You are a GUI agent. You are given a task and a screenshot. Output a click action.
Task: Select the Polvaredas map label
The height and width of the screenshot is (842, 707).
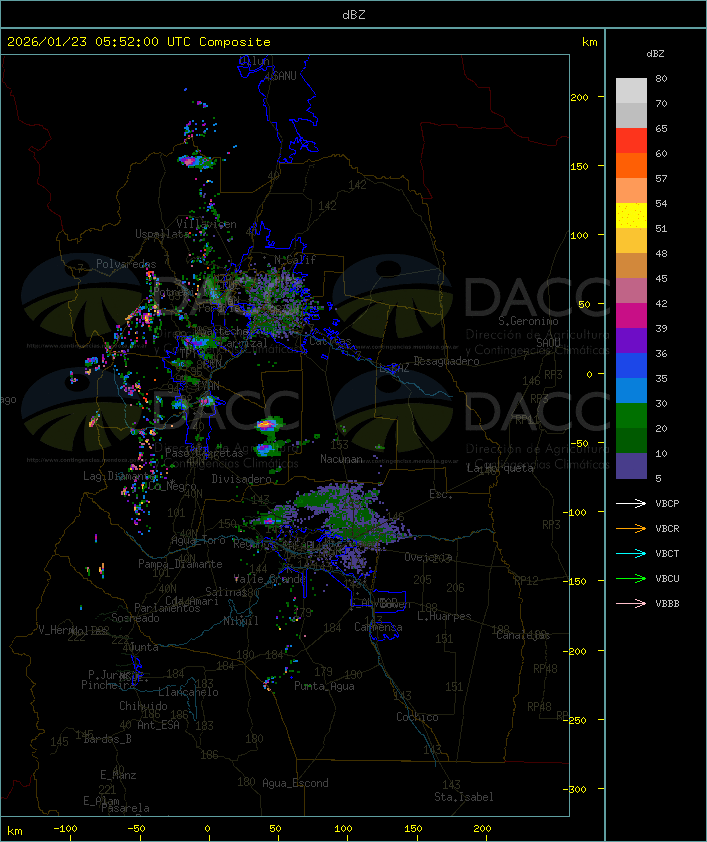(x=126, y=264)
